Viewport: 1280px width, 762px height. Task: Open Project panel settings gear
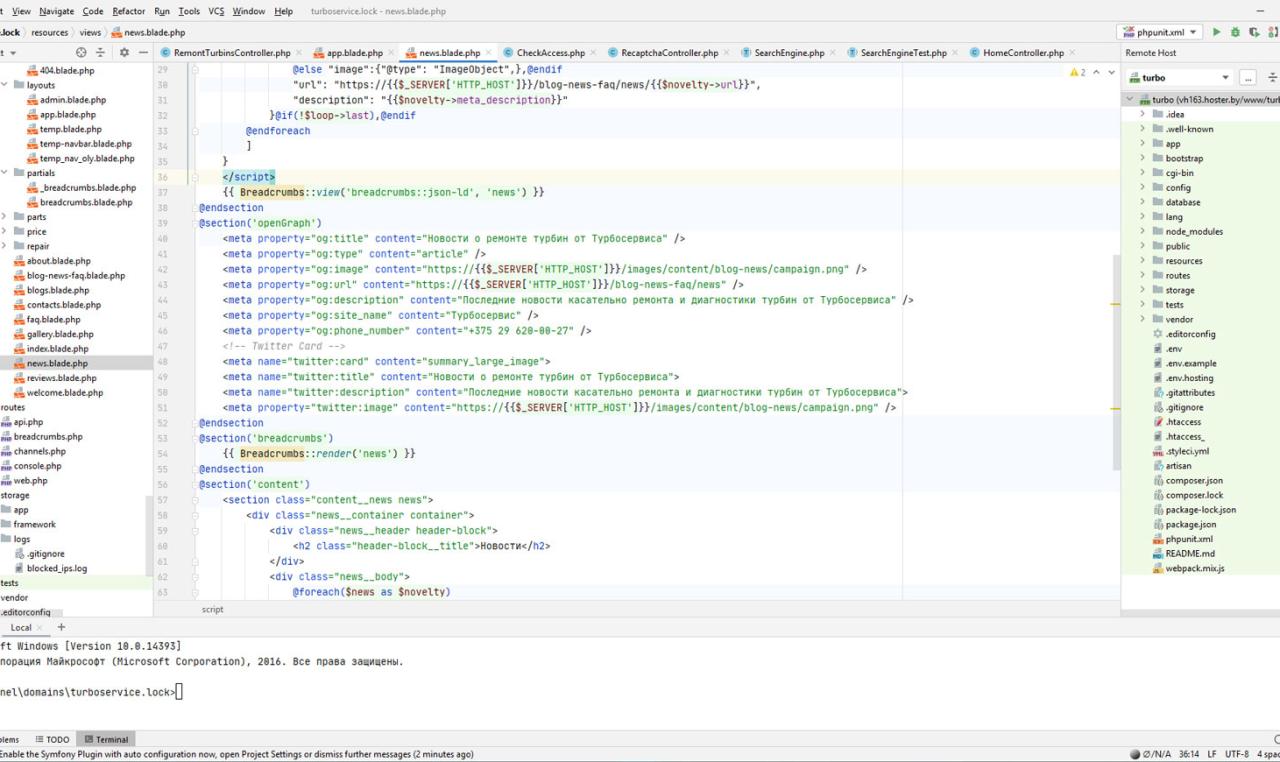(124, 52)
